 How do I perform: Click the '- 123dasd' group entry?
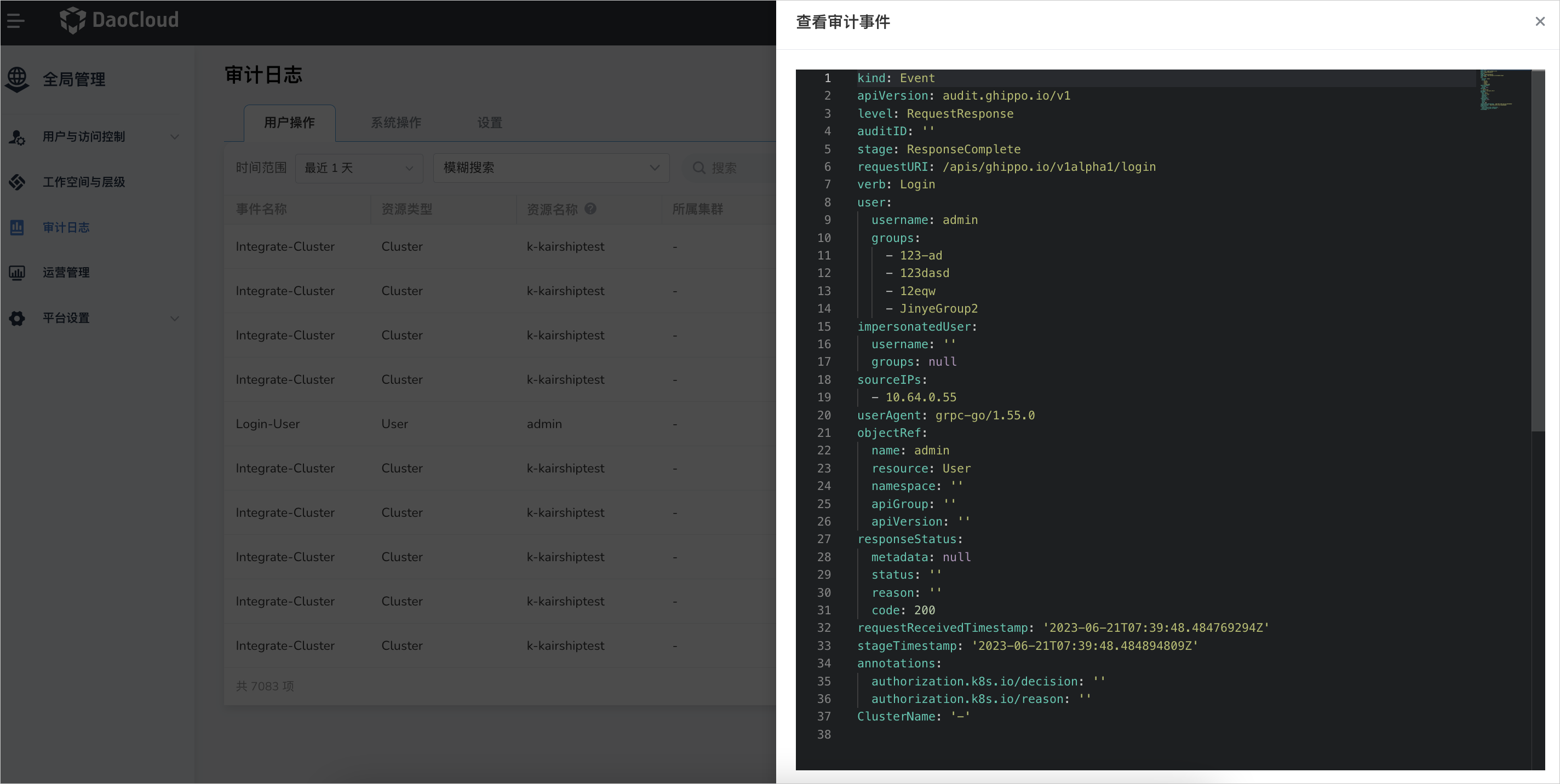tap(917, 273)
